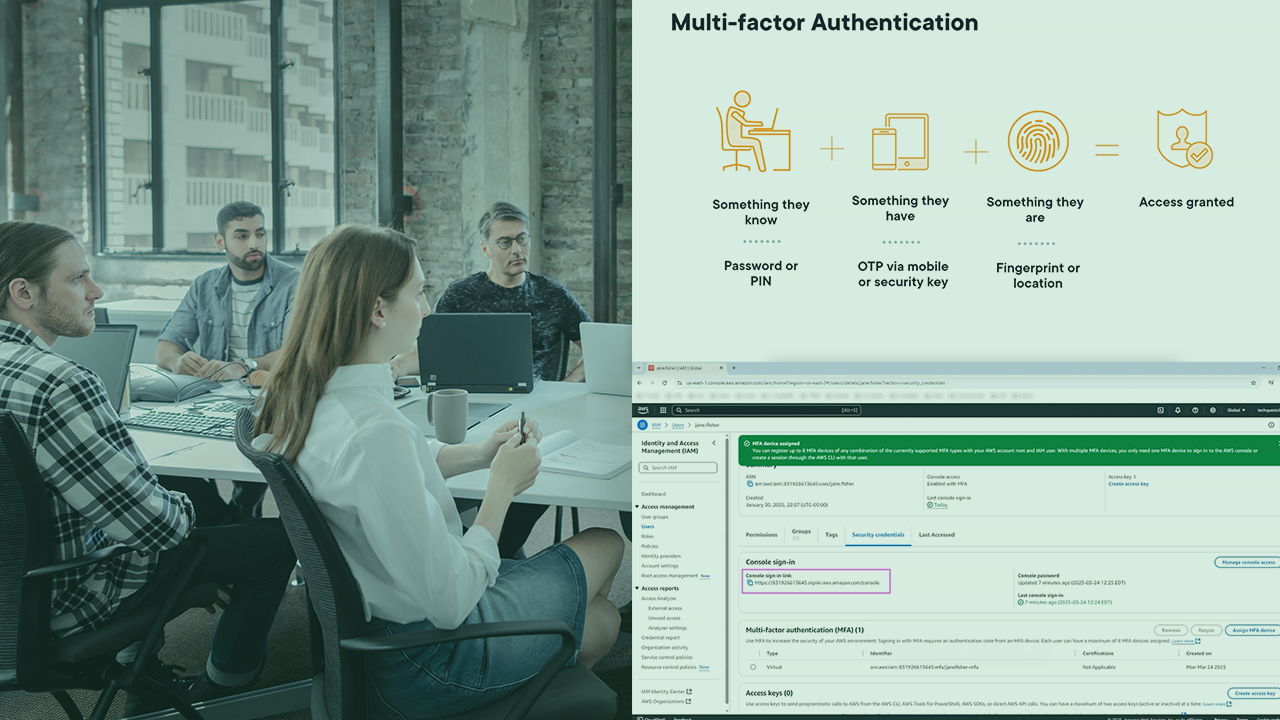Image resolution: width=1280 pixels, height=720 pixels.
Task: Open the AWS settings gear icon
Action: tap(1213, 410)
